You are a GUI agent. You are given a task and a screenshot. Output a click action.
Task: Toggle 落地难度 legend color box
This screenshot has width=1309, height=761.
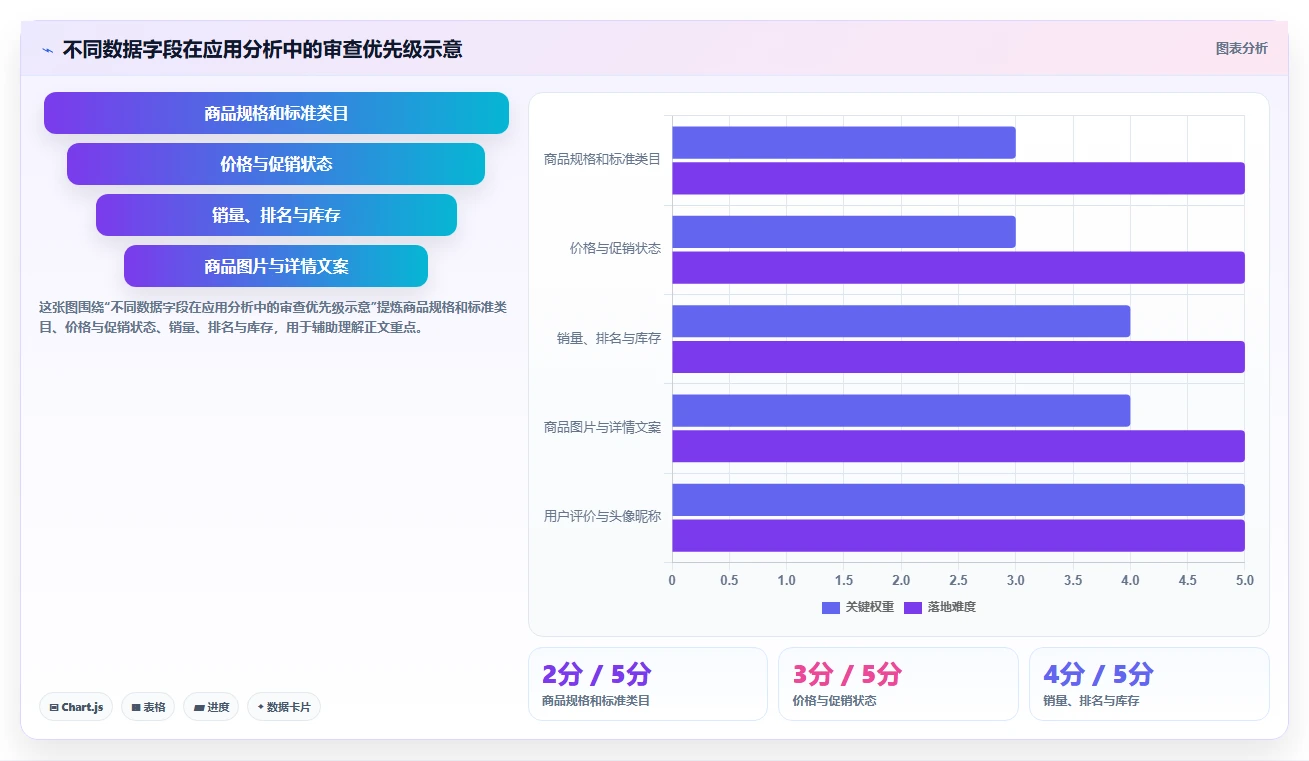tap(913, 607)
